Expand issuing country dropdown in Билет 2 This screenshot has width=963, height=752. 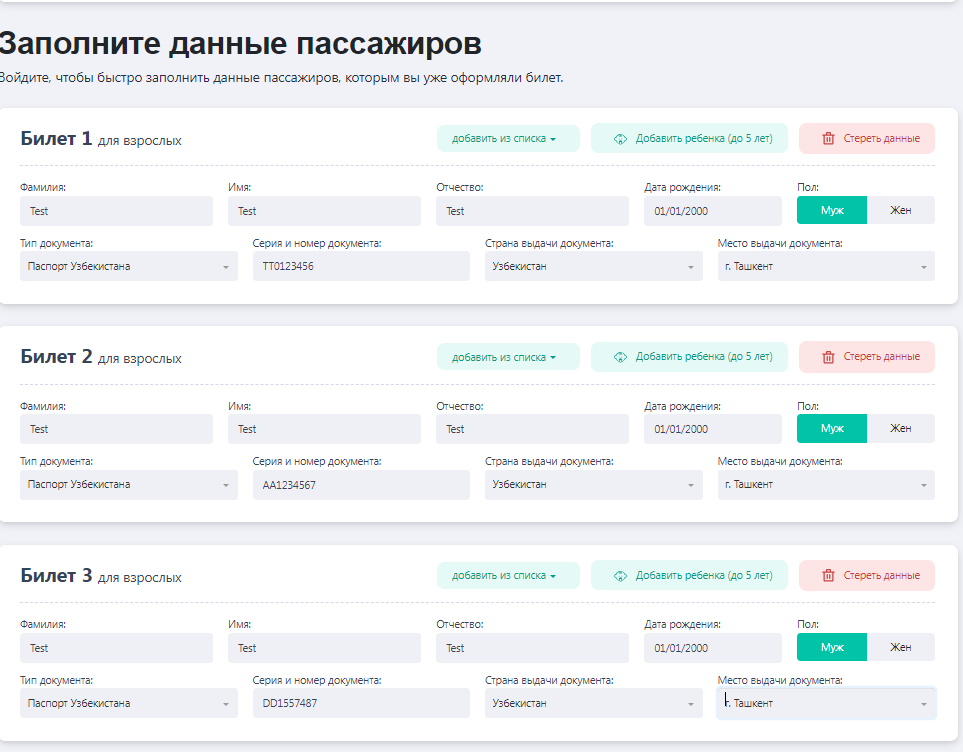[594, 485]
